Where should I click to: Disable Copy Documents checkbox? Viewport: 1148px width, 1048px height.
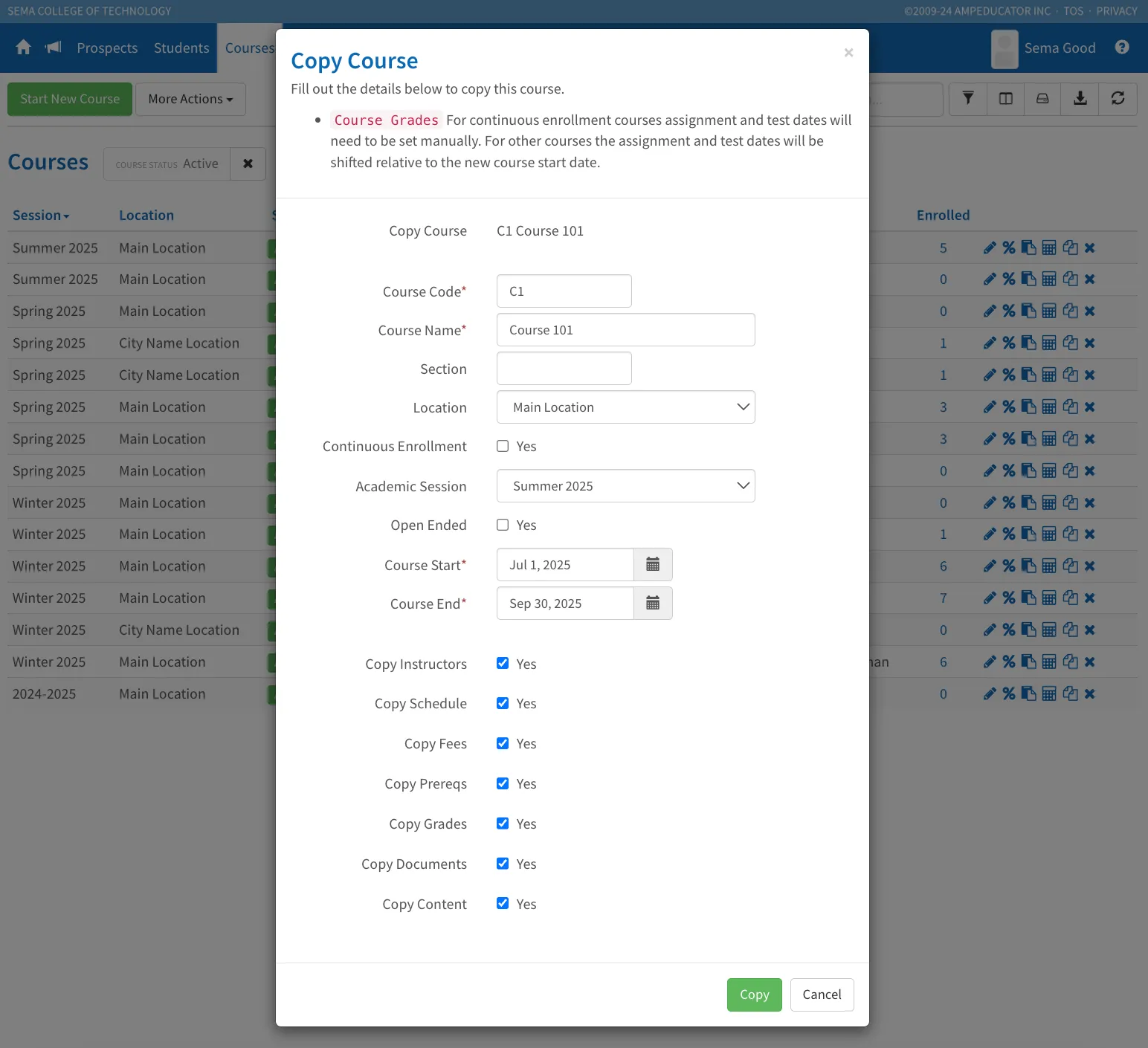click(503, 864)
